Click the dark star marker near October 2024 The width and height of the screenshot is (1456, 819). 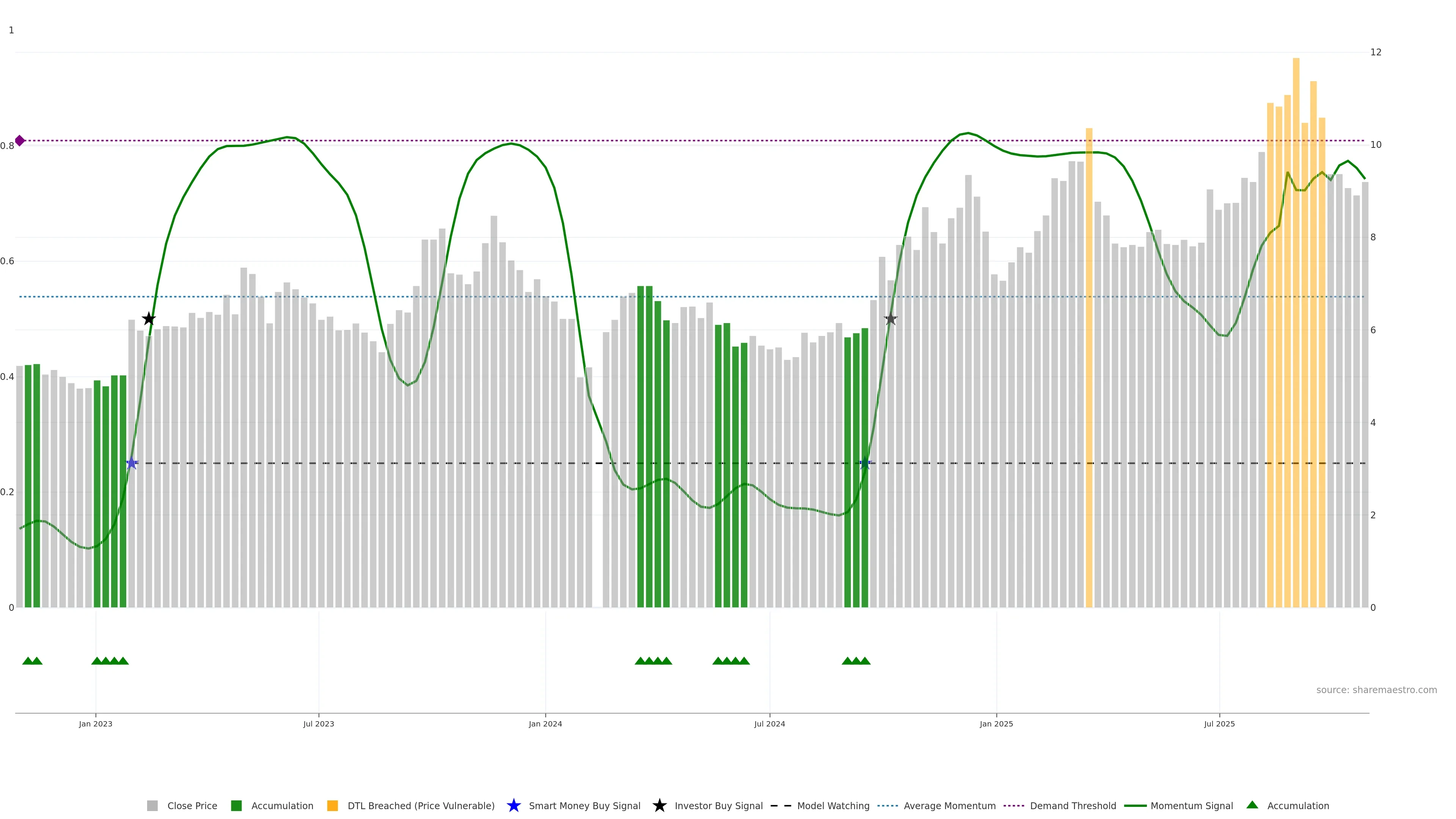(x=890, y=319)
